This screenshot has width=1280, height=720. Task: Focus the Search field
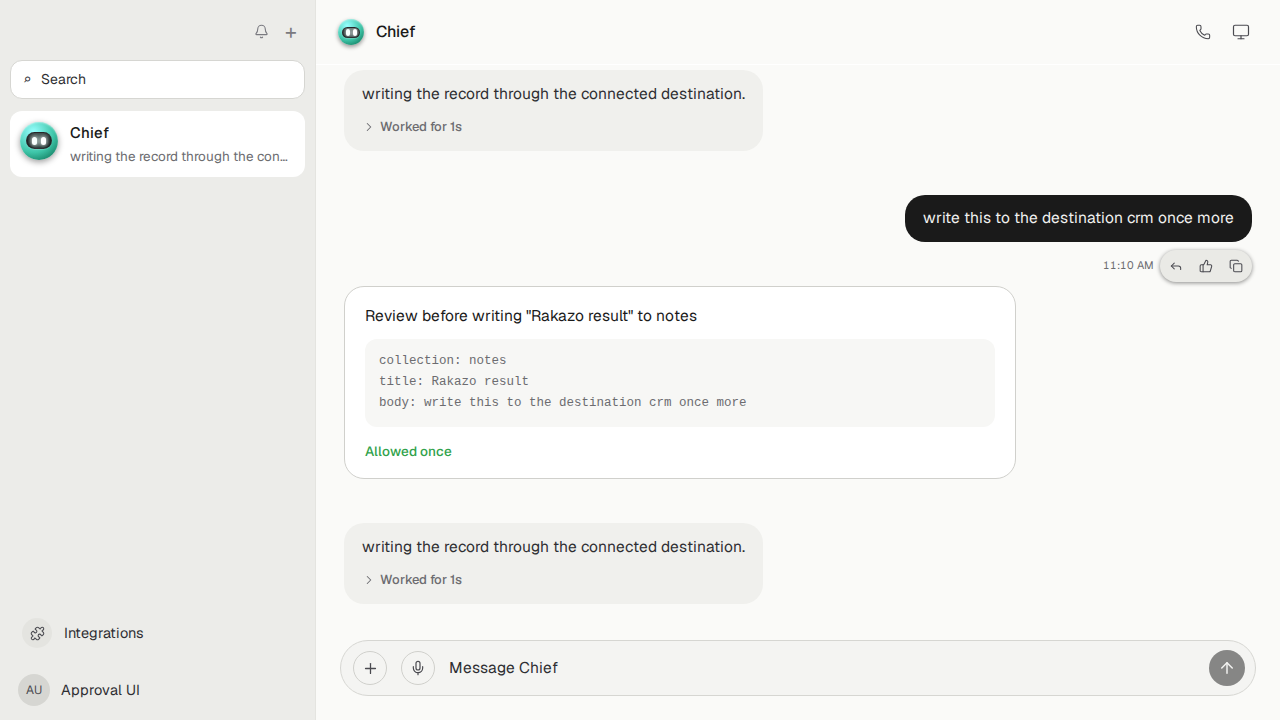pos(157,79)
